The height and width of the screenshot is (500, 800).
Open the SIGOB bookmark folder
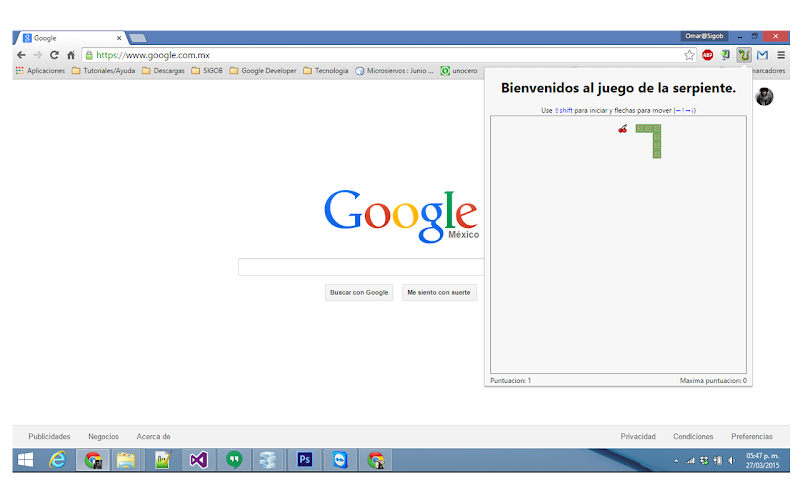coord(207,71)
